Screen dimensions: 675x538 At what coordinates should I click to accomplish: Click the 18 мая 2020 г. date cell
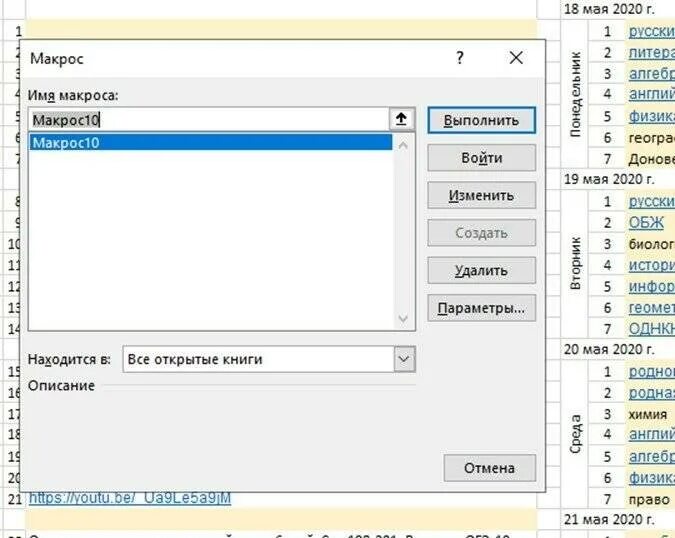609,9
